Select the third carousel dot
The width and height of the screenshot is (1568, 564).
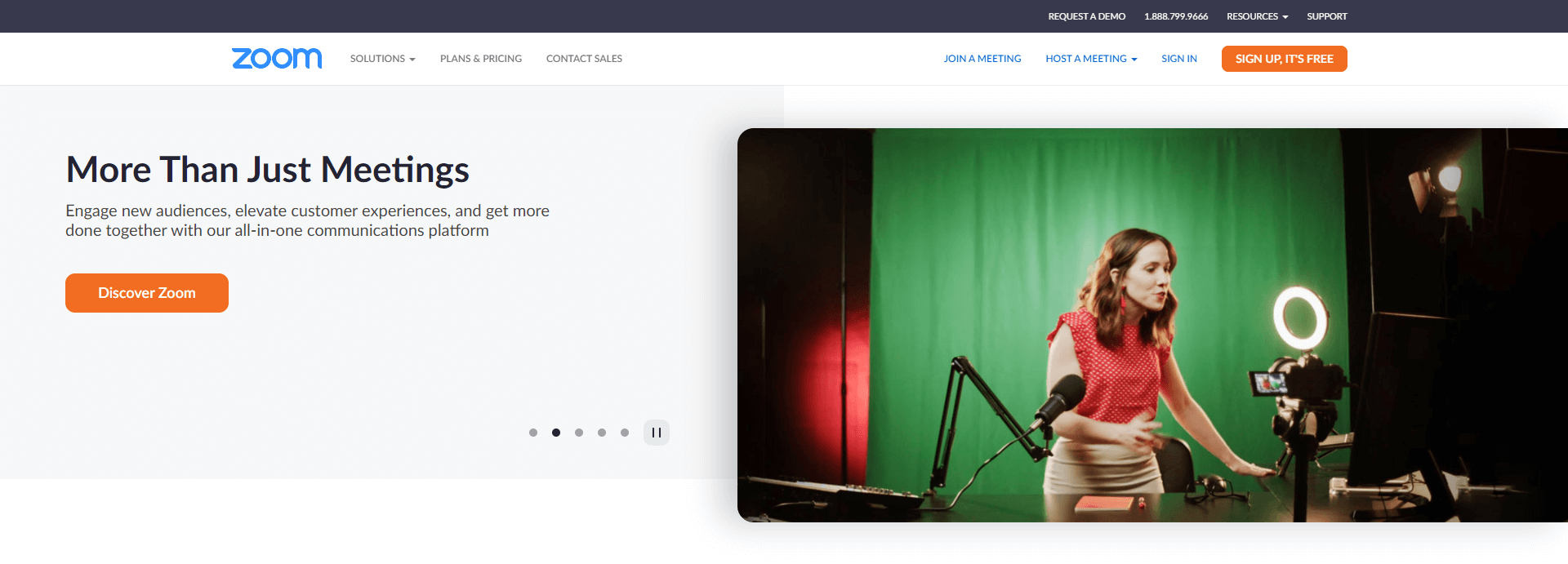click(x=579, y=433)
